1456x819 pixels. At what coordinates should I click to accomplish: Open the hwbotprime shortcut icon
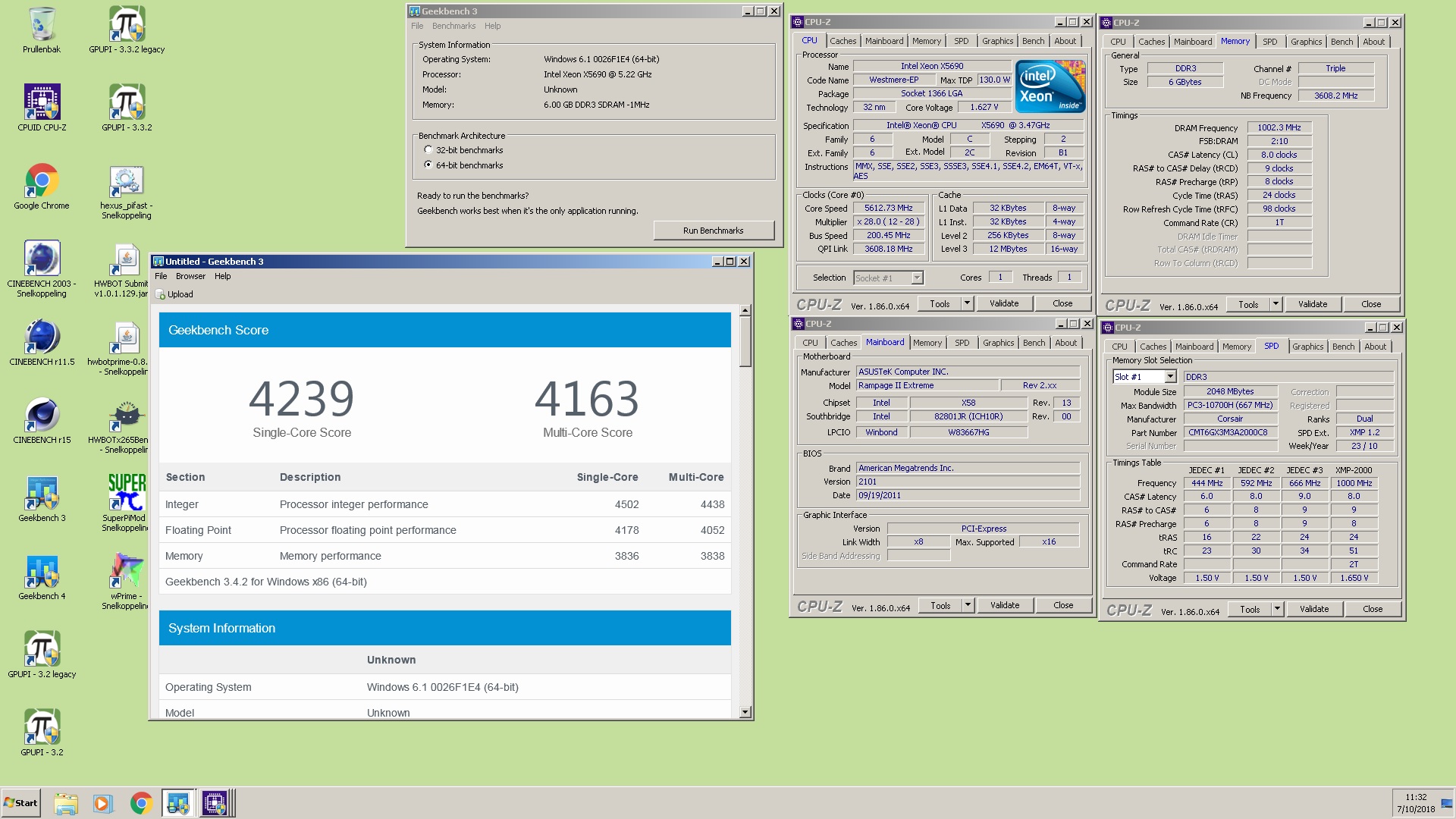[118, 347]
